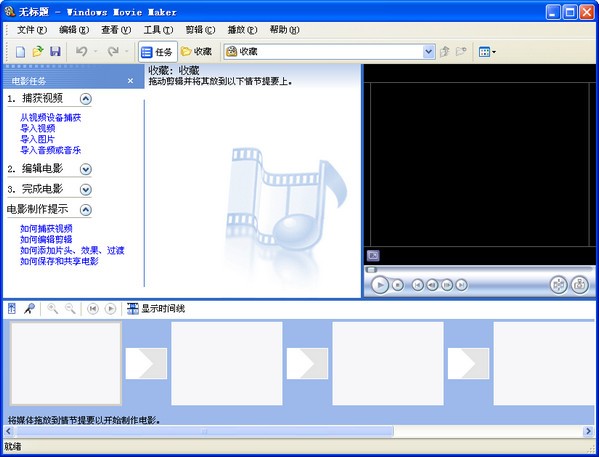The image size is (599, 457).
Task: Open the 收藏 collection combo box
Action: pos(329,52)
